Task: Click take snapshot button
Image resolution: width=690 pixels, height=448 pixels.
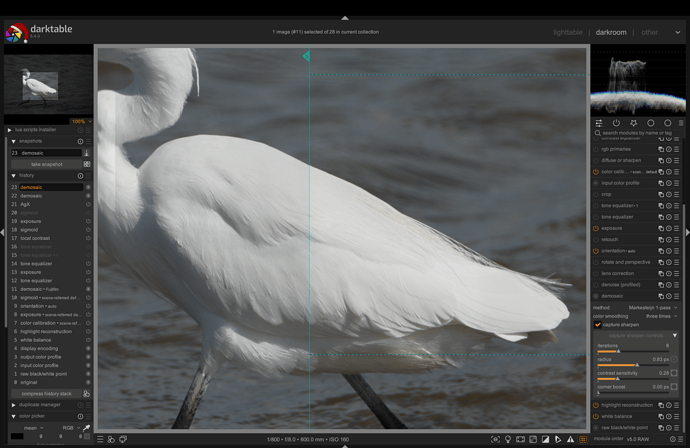Action: coord(46,164)
